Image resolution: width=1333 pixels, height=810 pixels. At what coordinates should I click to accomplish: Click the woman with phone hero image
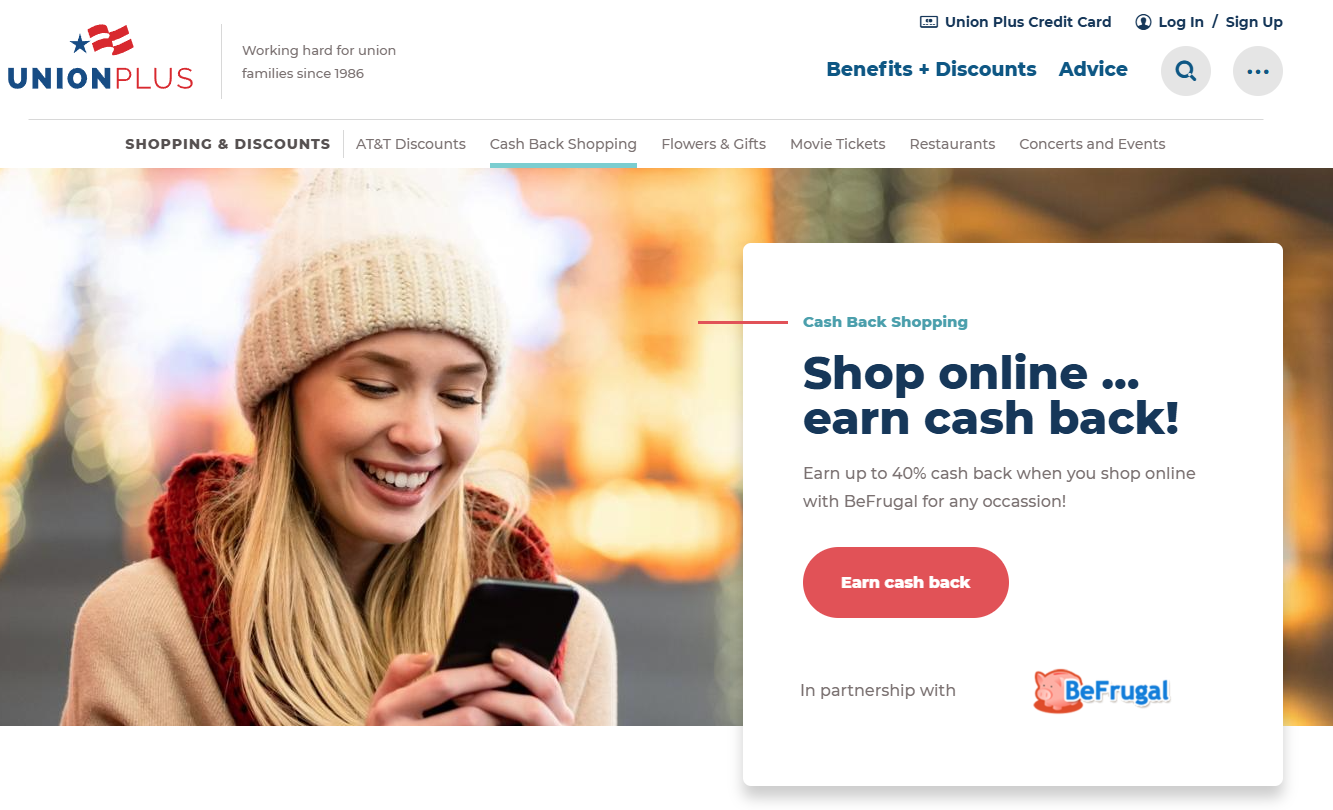pos(371,447)
